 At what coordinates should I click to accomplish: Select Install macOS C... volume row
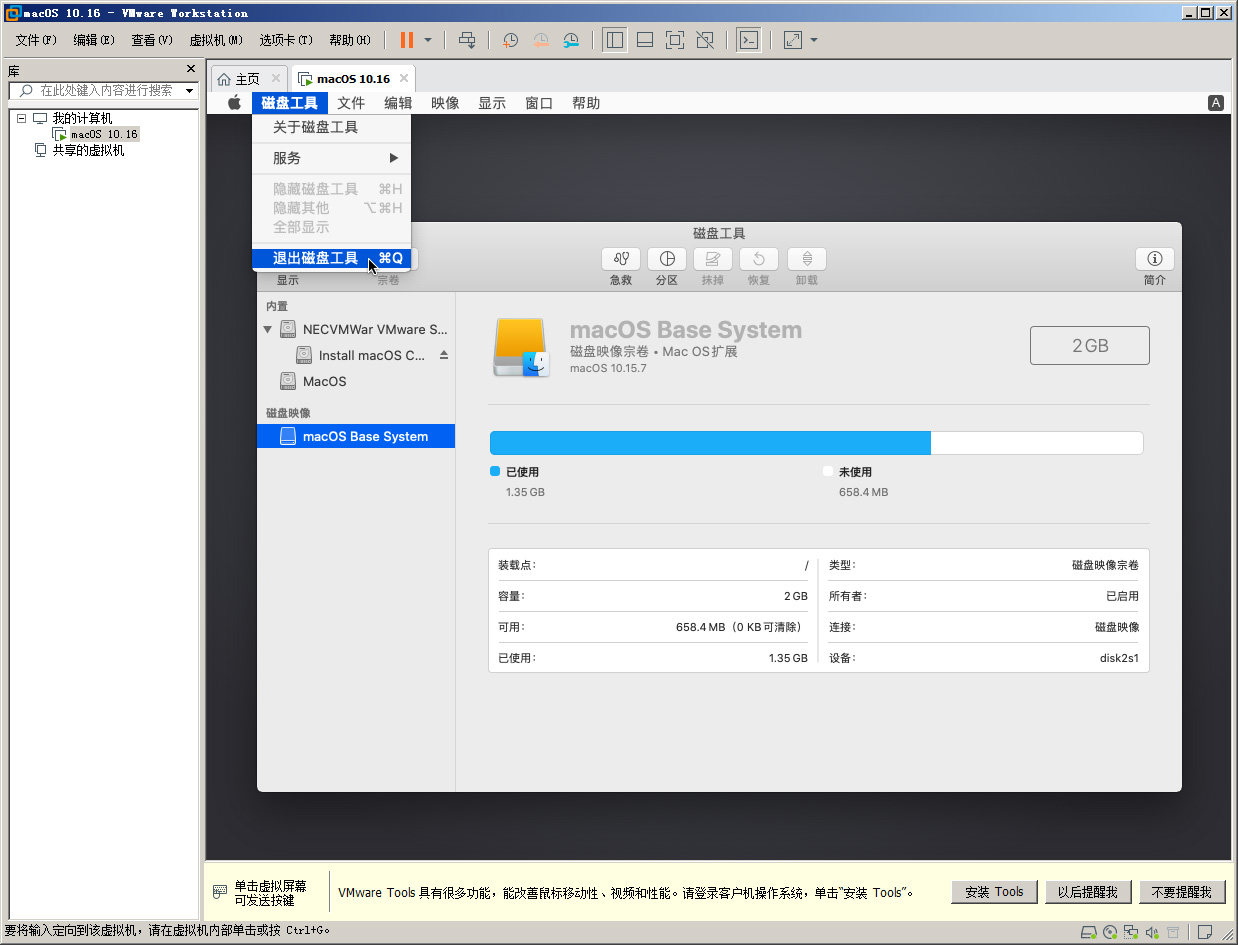pyautogui.click(x=356, y=355)
